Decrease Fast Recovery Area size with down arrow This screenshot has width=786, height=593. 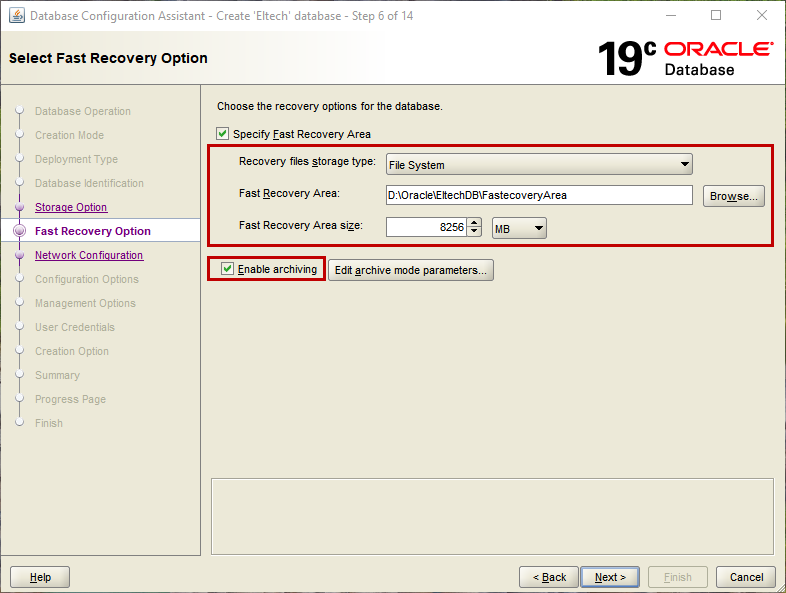pyautogui.click(x=474, y=232)
